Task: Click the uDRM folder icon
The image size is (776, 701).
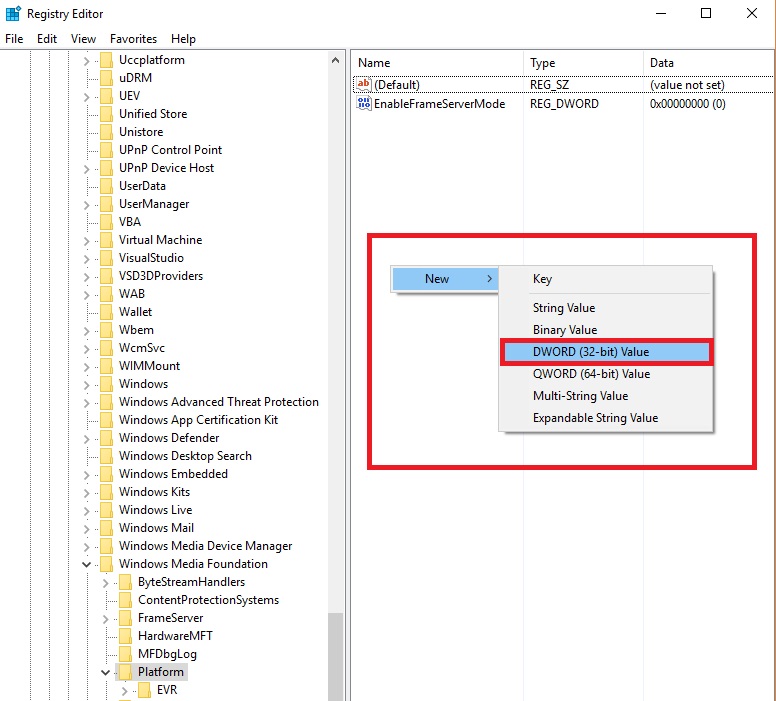Action: 106,78
